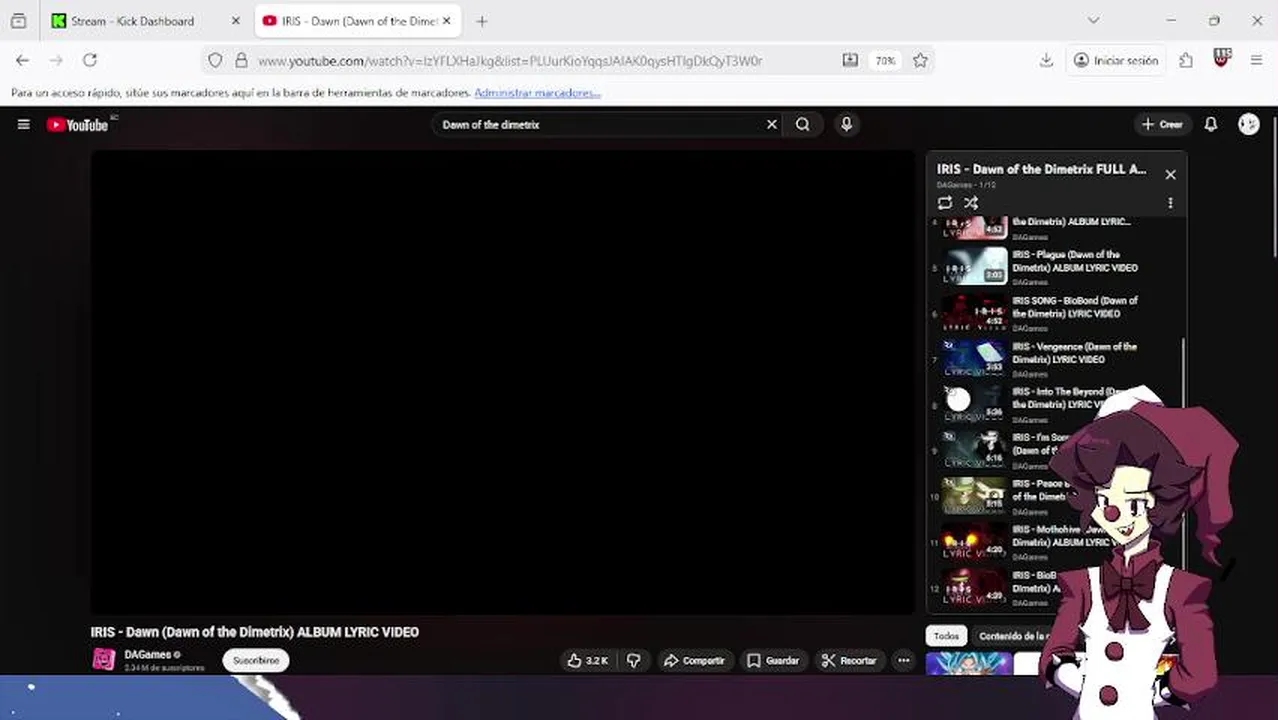Viewport: 1278px width, 720px height.
Task: Play IRIS - Plague playlist item
Action: 1055,267
